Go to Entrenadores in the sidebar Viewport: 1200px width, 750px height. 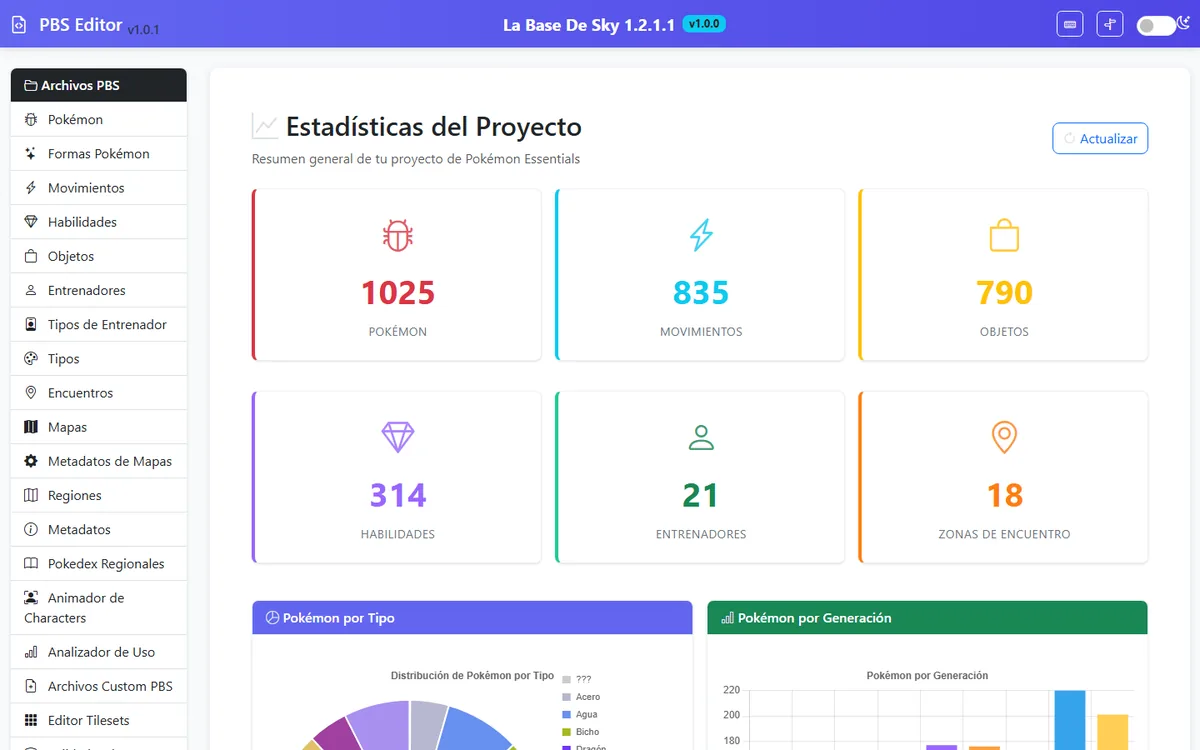98,290
